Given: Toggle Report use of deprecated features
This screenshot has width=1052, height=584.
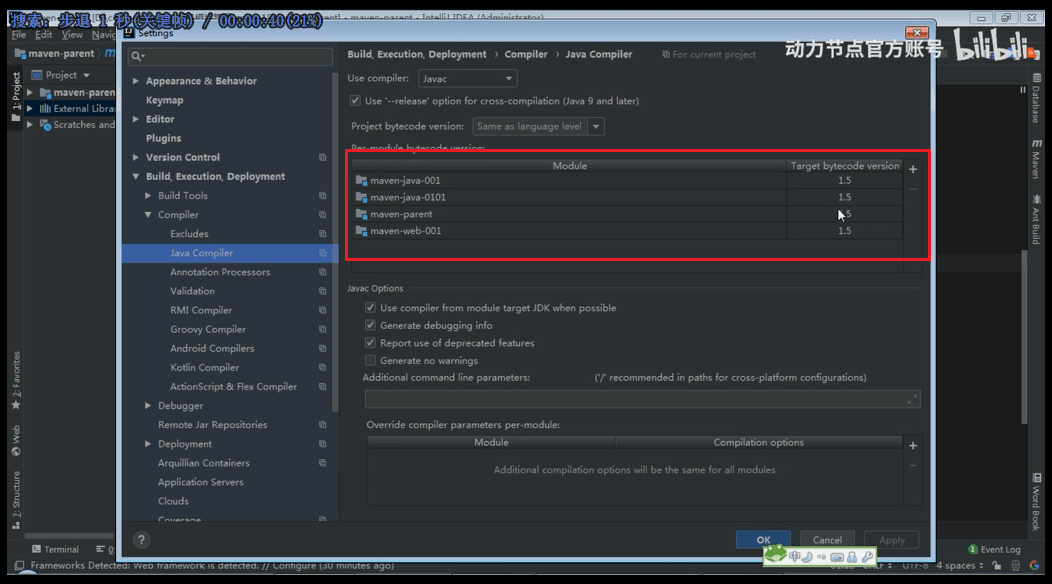Looking at the screenshot, I should 370,342.
